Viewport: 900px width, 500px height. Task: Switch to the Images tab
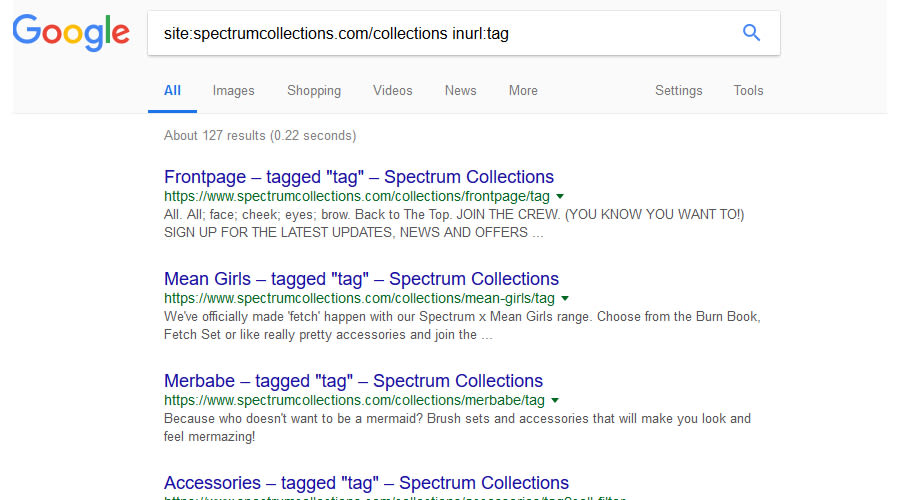point(233,91)
